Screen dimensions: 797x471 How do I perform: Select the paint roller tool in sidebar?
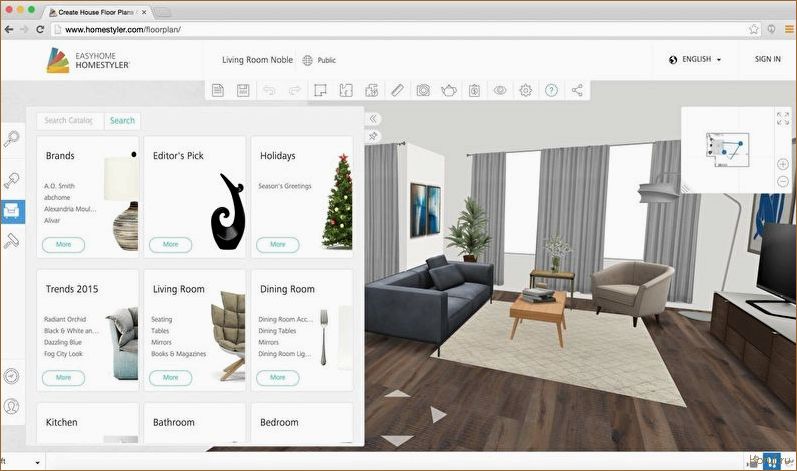pyautogui.click(x=12, y=241)
